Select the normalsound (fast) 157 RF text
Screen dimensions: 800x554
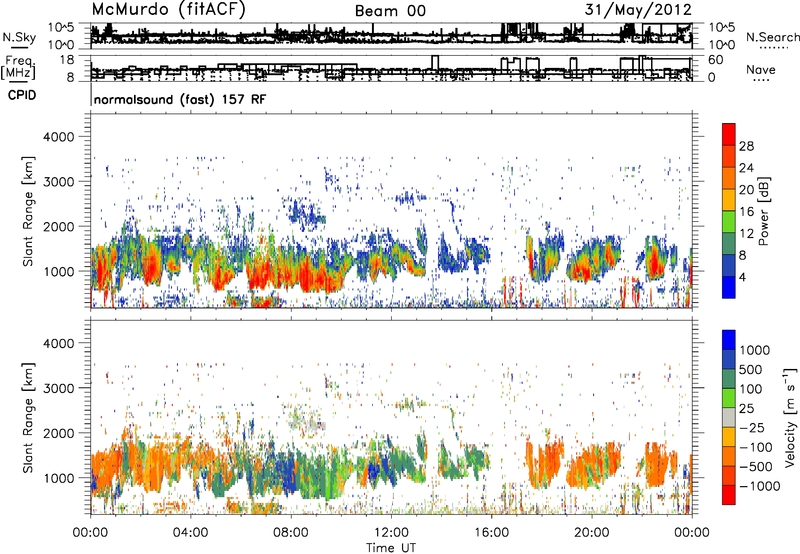click(x=180, y=99)
